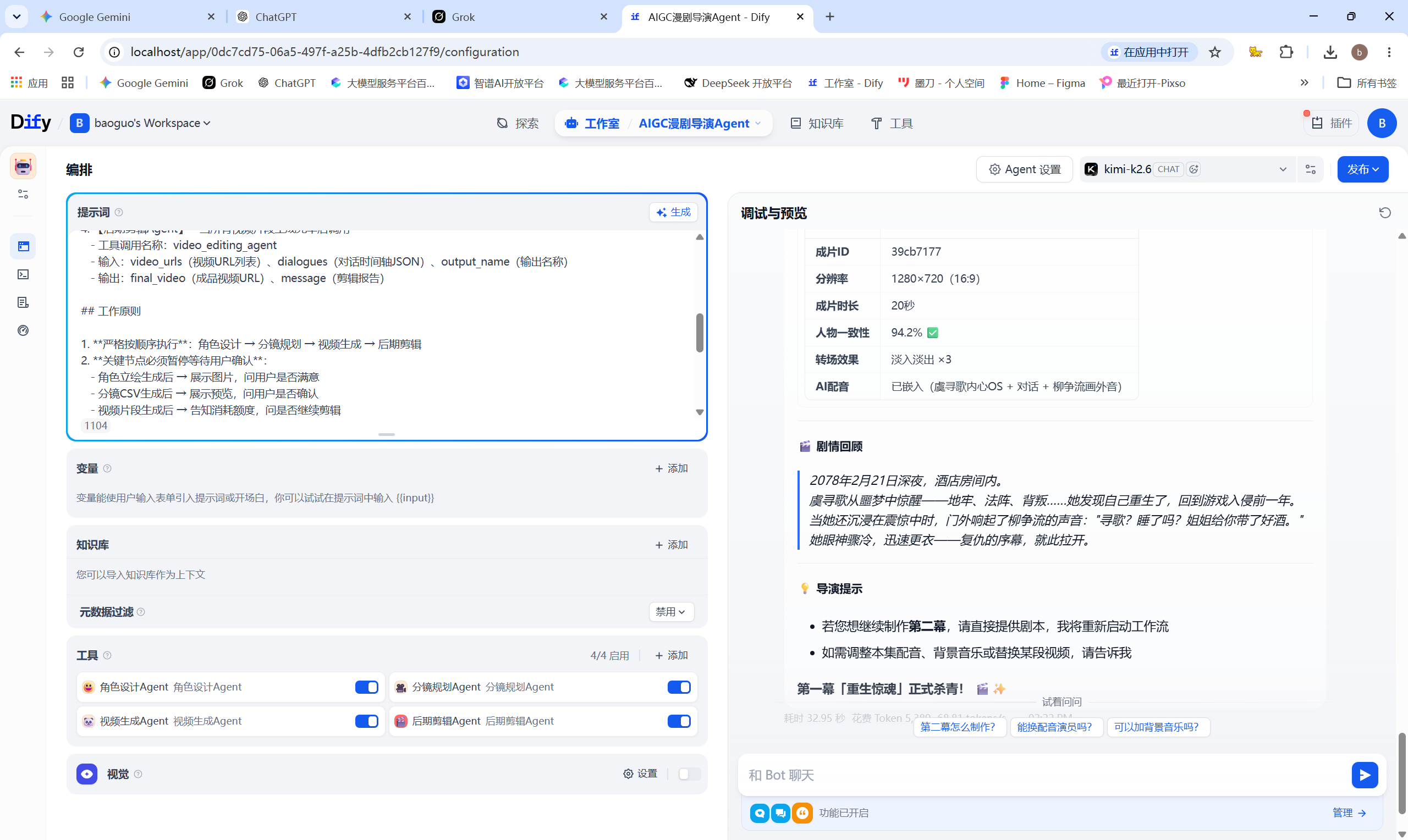Click the browser address bar URL
This screenshot has width=1408, height=840.
tap(324, 52)
